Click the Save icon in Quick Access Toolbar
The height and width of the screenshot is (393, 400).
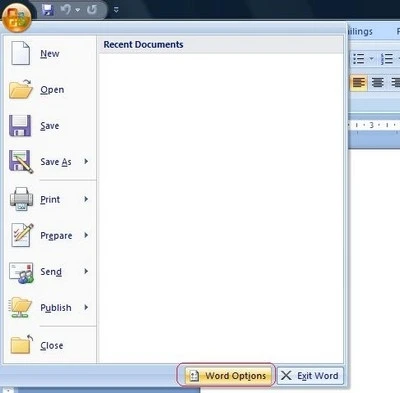[48, 10]
